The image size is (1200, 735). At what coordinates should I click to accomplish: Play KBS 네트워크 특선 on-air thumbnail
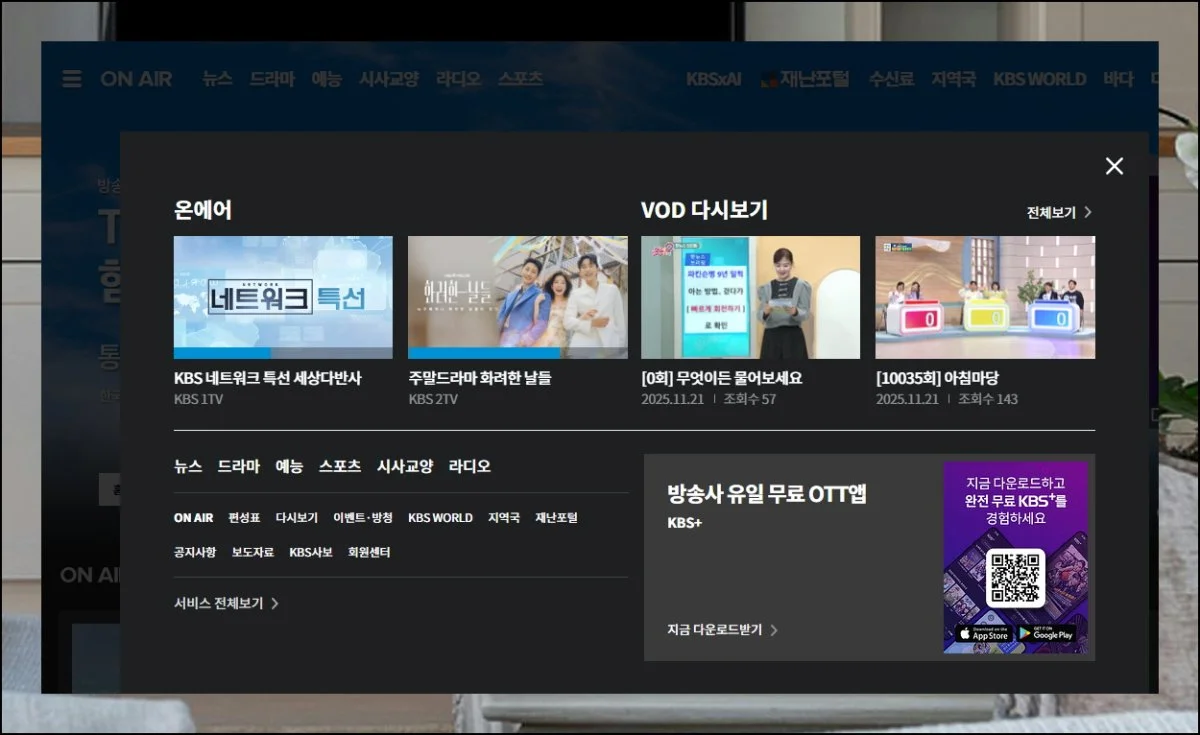[x=283, y=297]
